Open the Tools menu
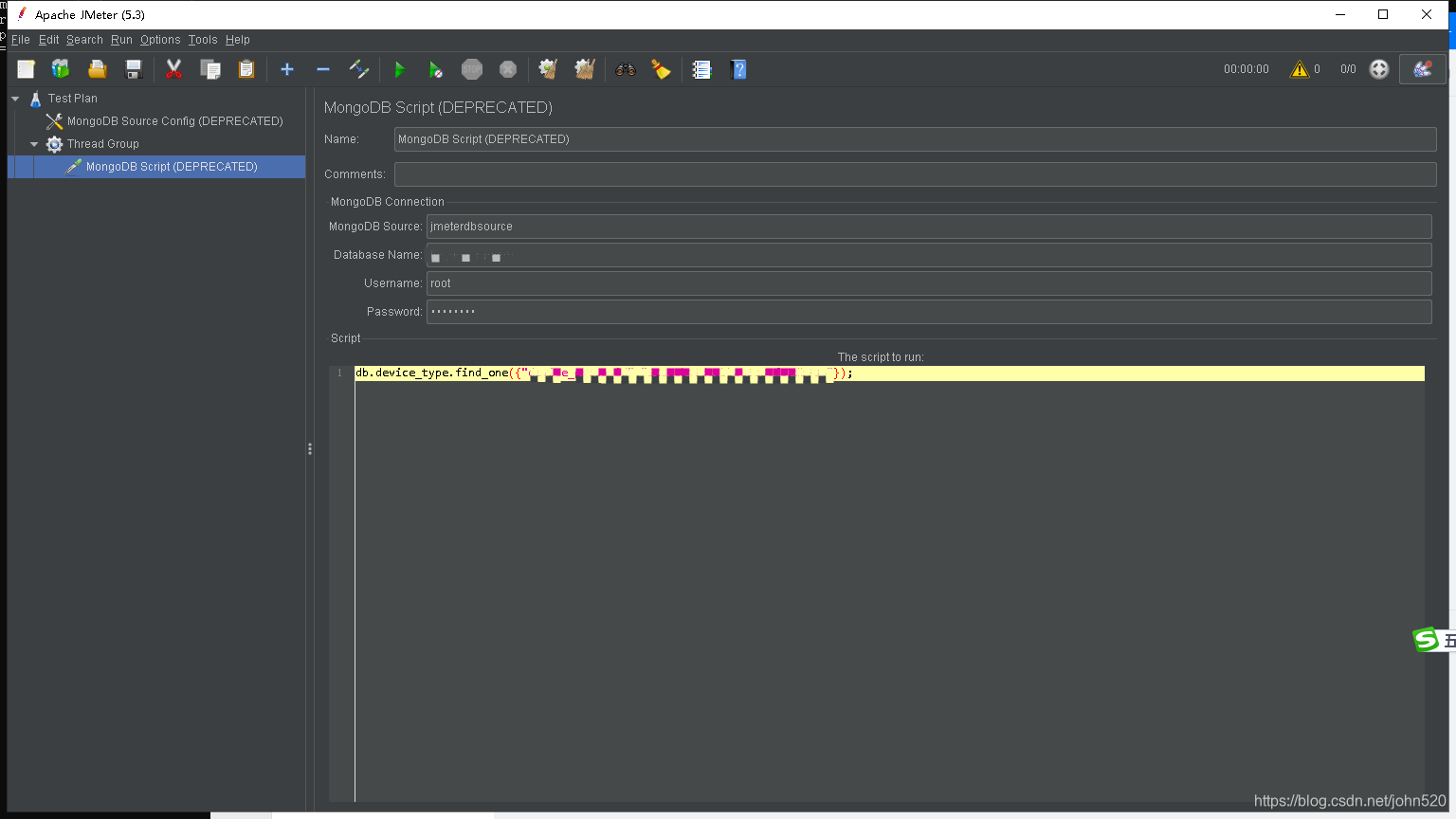 (x=203, y=40)
